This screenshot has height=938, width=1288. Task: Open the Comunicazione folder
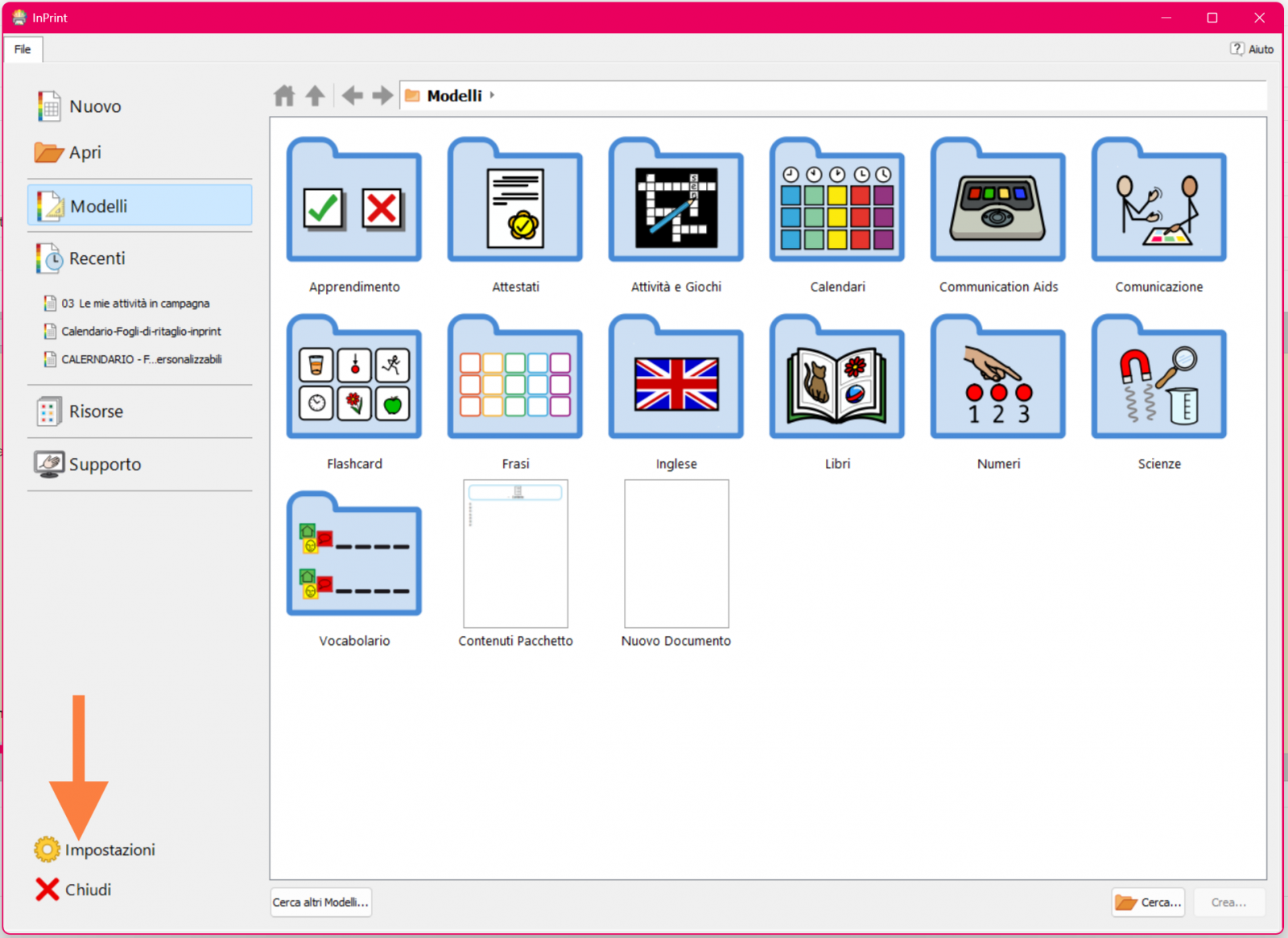click(x=1159, y=200)
